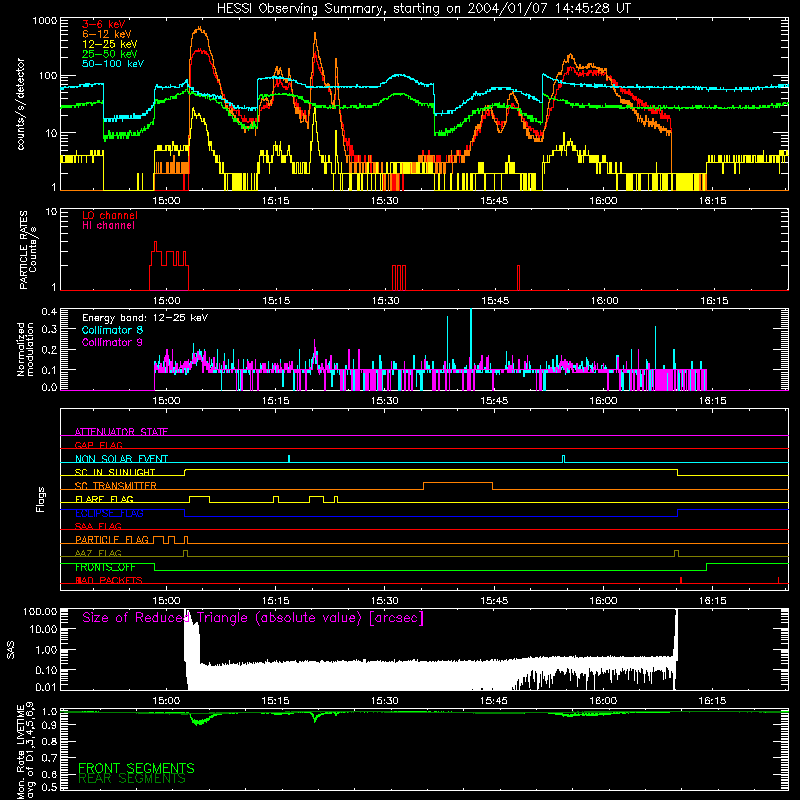Click the 15:00 tick under counts plot
Viewport: 800px width, 800px height.
tap(166, 201)
